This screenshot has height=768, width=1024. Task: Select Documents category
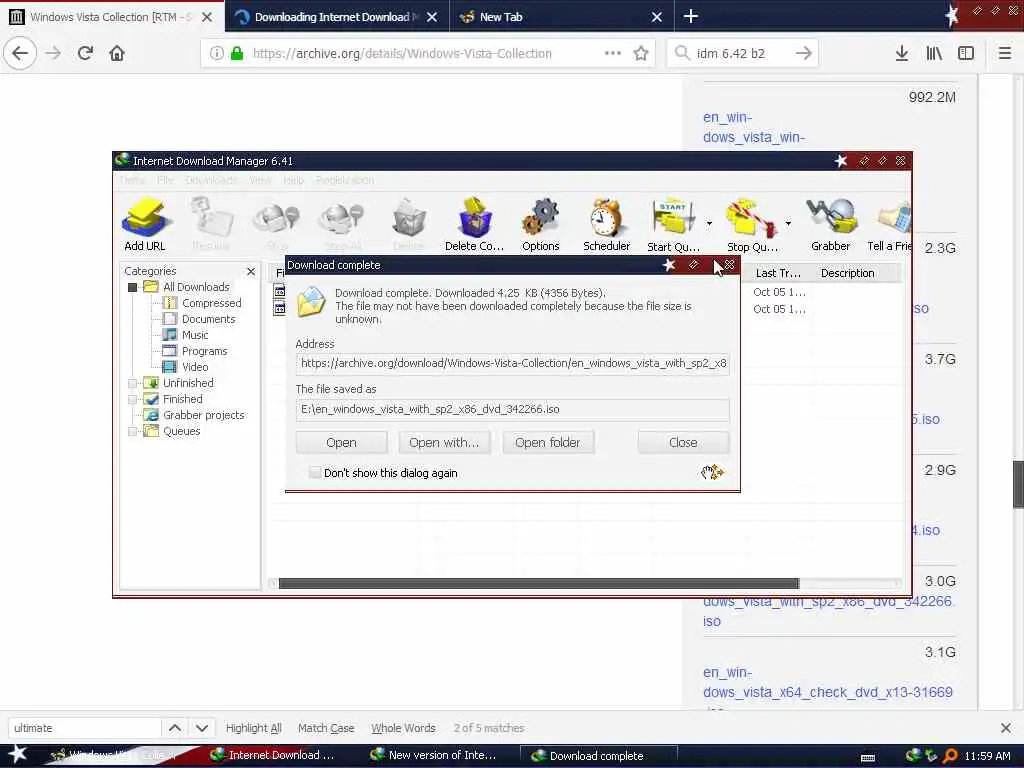point(208,319)
